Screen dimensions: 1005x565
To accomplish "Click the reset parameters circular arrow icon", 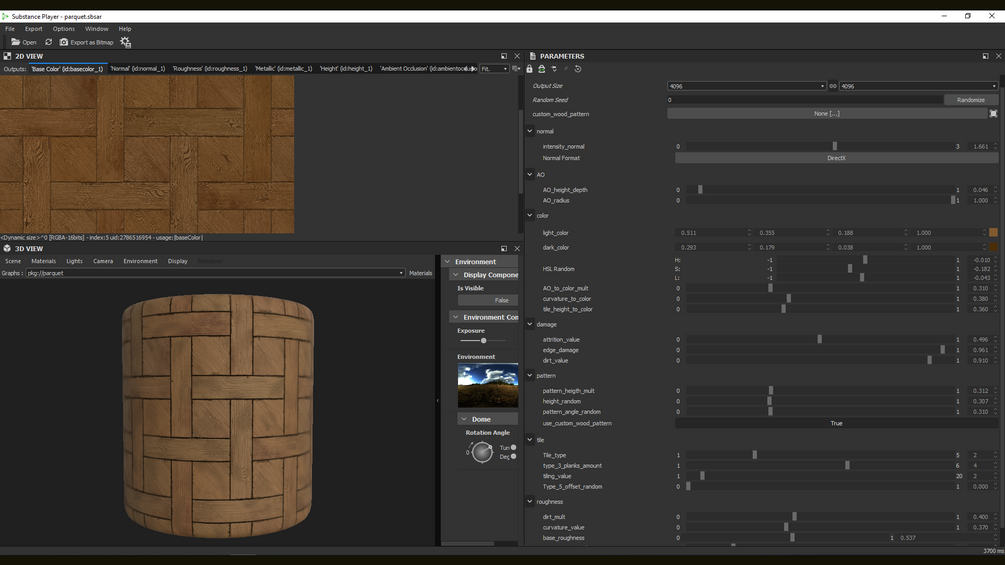I will pos(578,69).
